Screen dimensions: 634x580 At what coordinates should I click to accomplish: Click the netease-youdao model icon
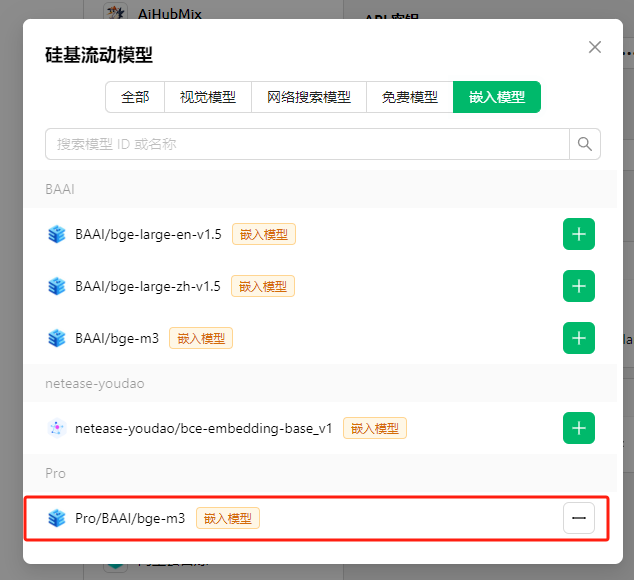[57, 428]
